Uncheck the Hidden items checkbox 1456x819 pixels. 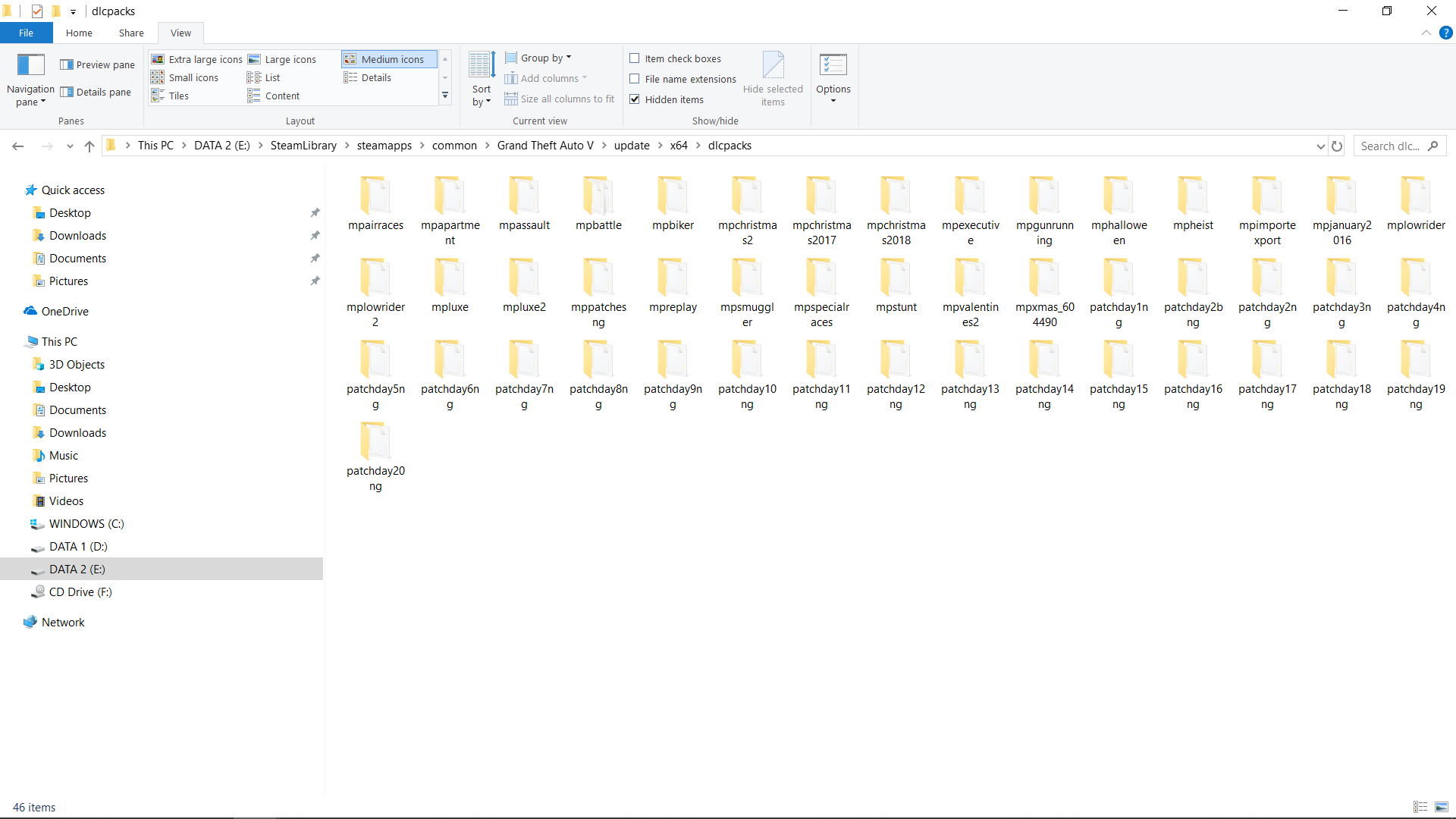point(635,99)
